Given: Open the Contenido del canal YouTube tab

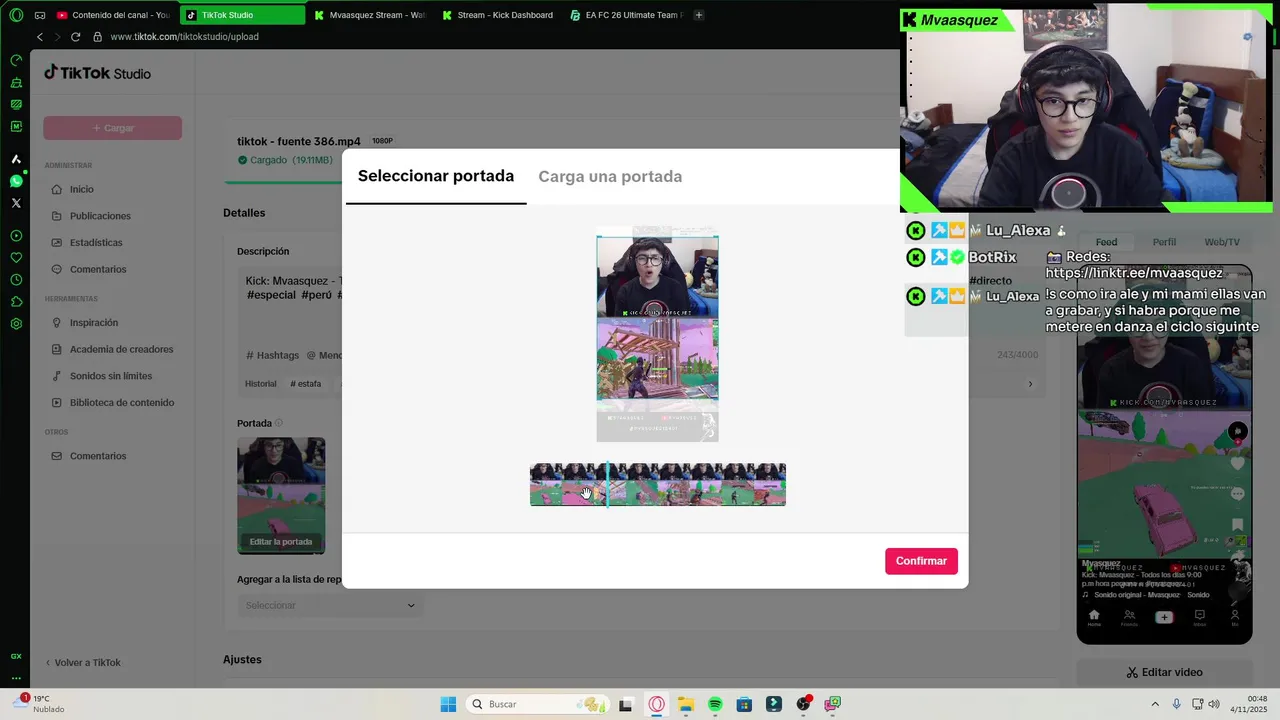Looking at the screenshot, I should pos(113,15).
